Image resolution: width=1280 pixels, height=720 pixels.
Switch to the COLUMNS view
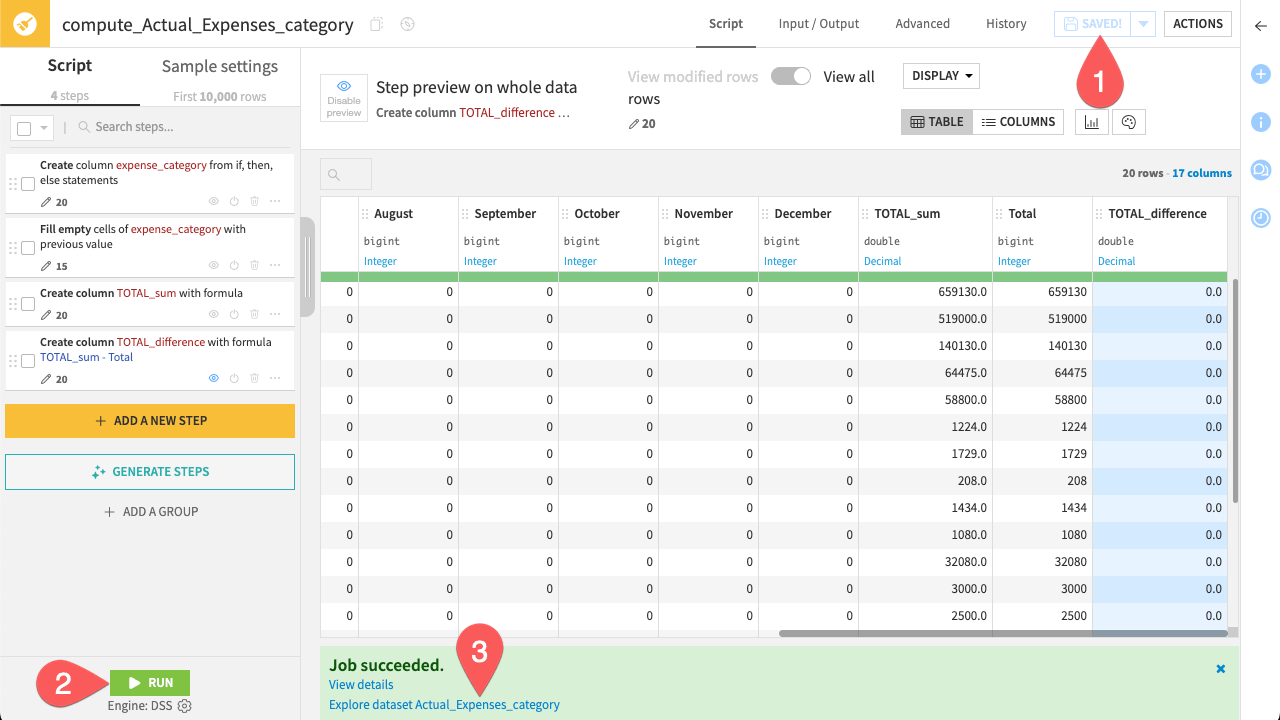[x=1018, y=121]
